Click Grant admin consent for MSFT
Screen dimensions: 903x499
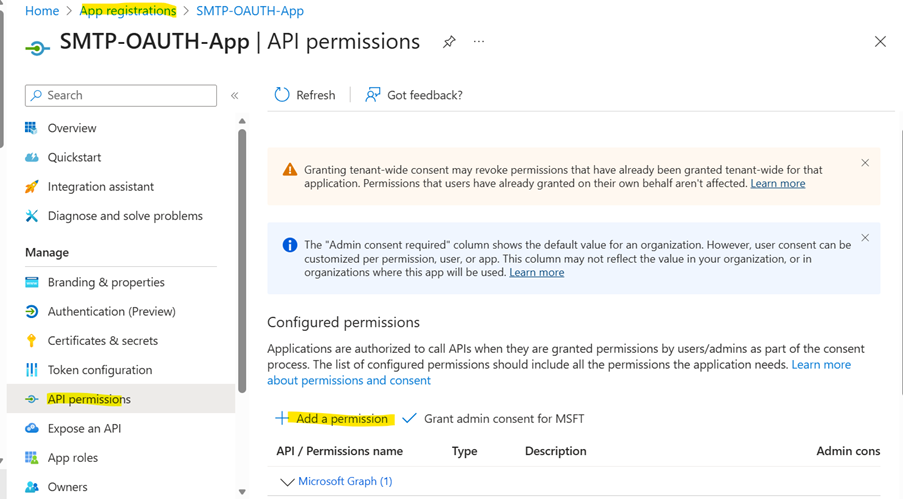tap(493, 418)
